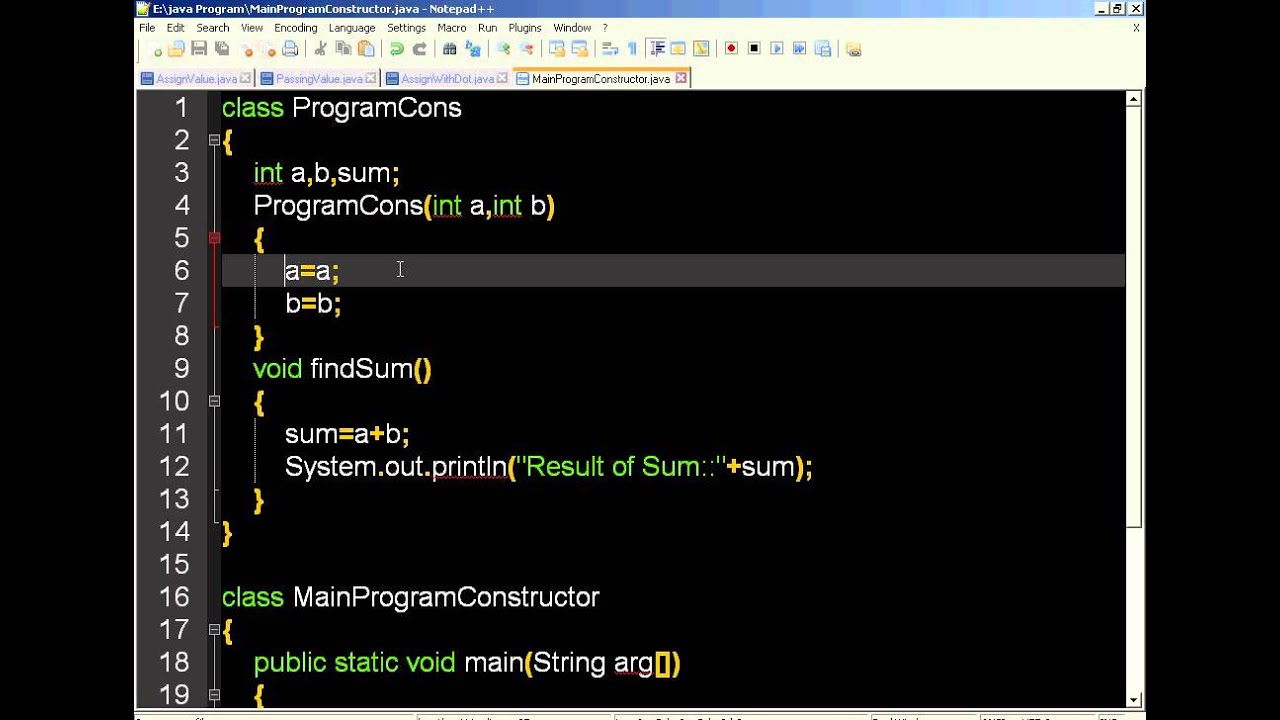Open the Macro menu
The width and height of the screenshot is (1280, 720).
coord(452,28)
